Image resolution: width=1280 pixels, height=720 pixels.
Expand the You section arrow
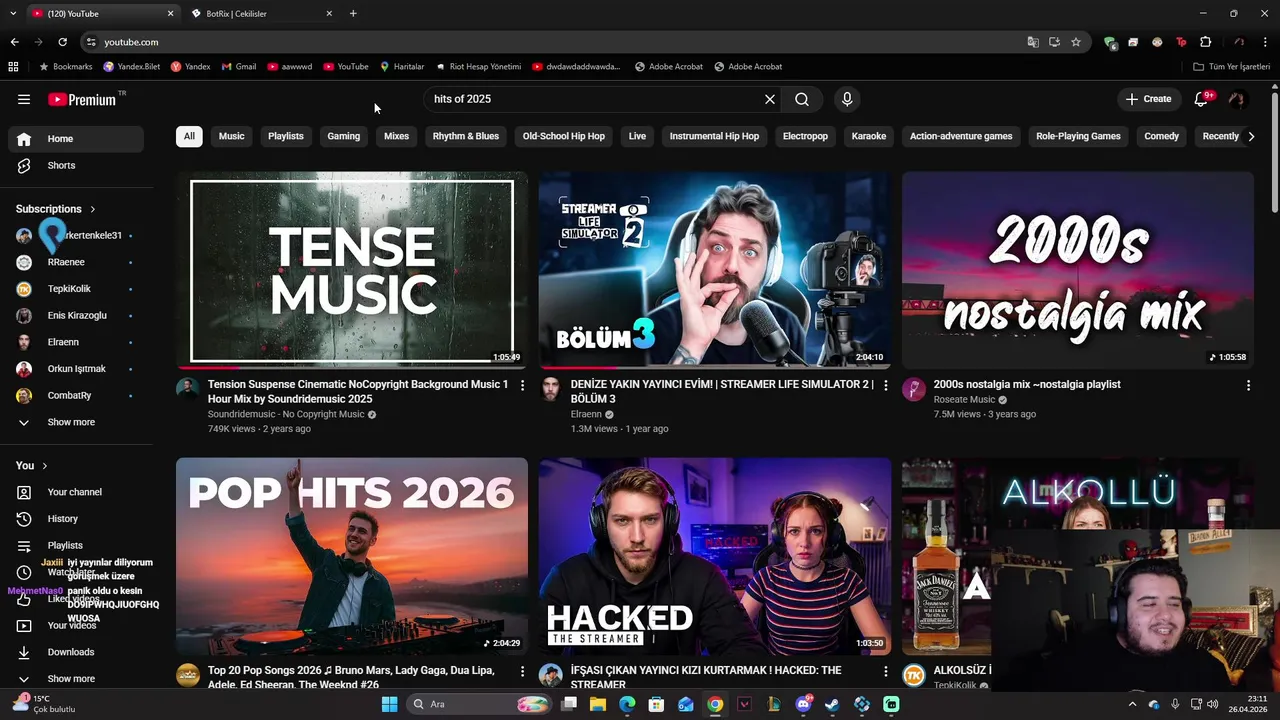pos(45,466)
